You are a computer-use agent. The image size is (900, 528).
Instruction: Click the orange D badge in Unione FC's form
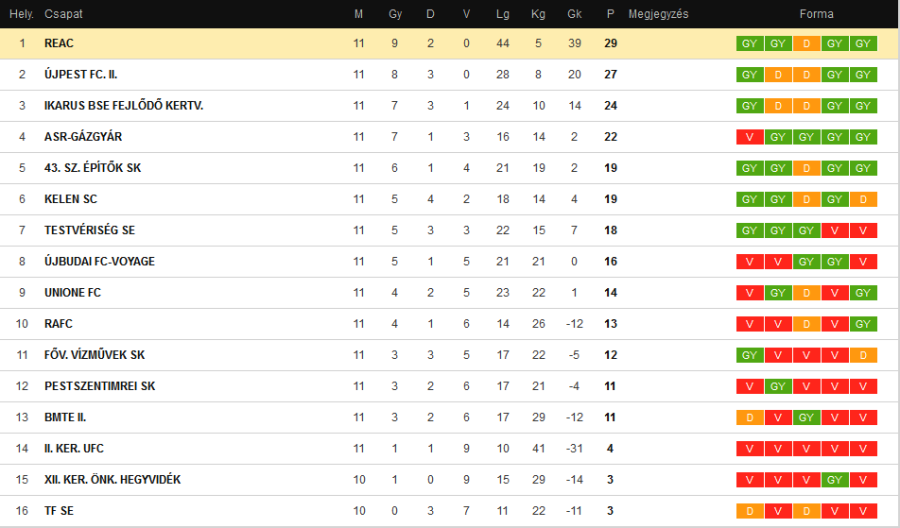coord(807,293)
